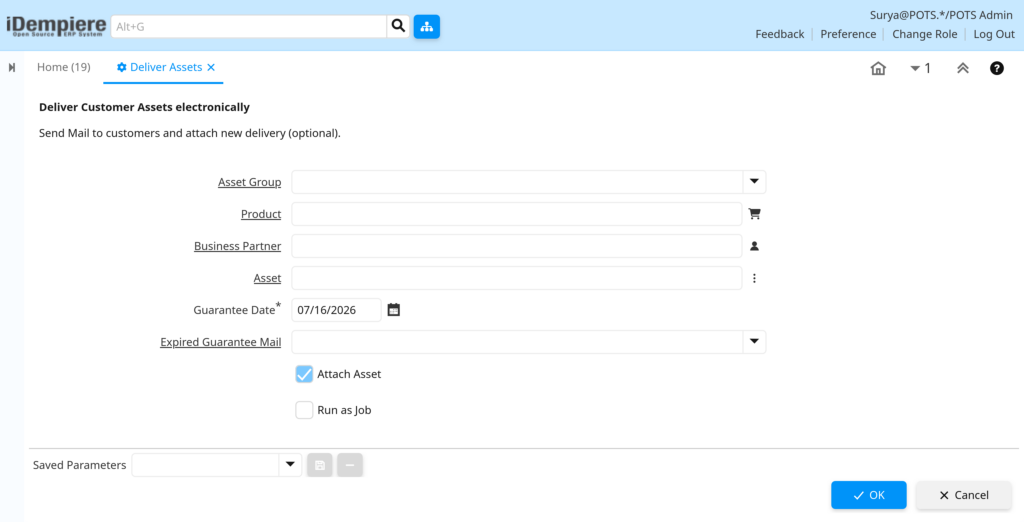Expand the Expired Guarantee Mail dropdown
Viewport: 1024px width, 522px height.
click(754, 342)
